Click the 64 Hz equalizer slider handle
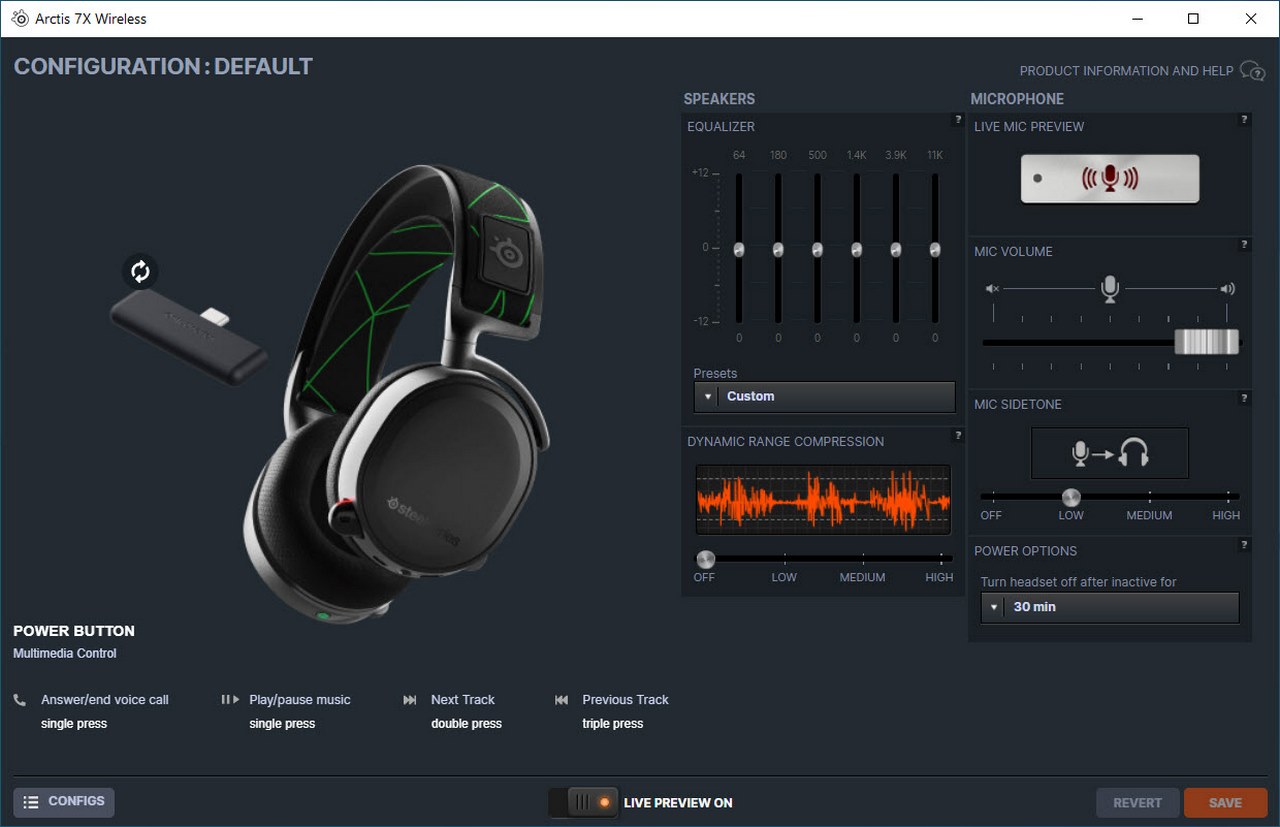 tap(739, 250)
